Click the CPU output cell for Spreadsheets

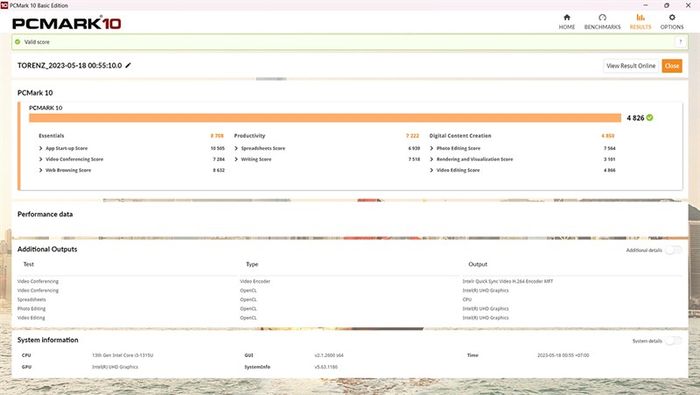click(x=467, y=299)
